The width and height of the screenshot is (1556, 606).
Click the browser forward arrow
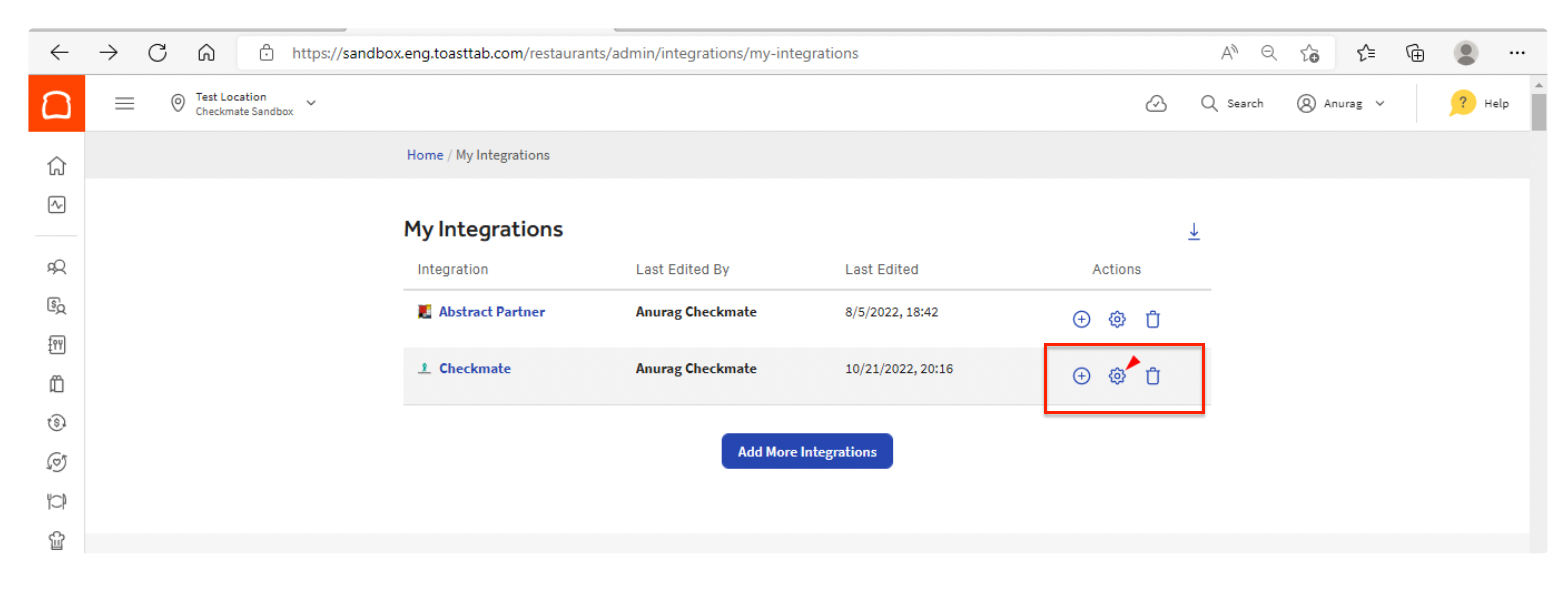tap(108, 53)
